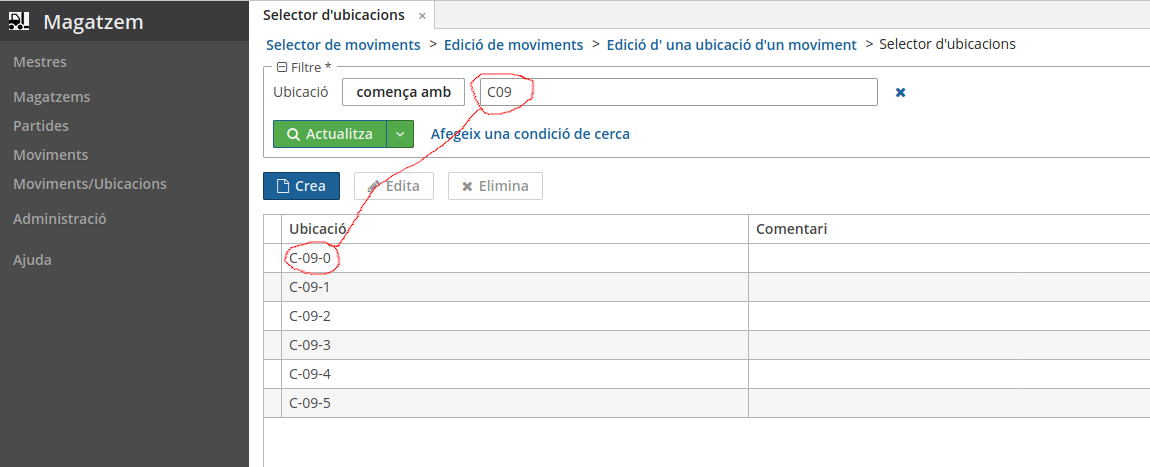Click the Edita pencil button
The width and height of the screenshot is (1150, 467).
tap(394, 186)
